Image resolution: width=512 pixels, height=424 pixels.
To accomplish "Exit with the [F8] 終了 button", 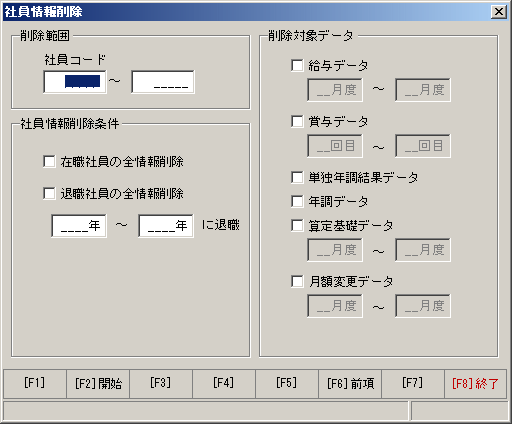I will [x=476, y=383].
